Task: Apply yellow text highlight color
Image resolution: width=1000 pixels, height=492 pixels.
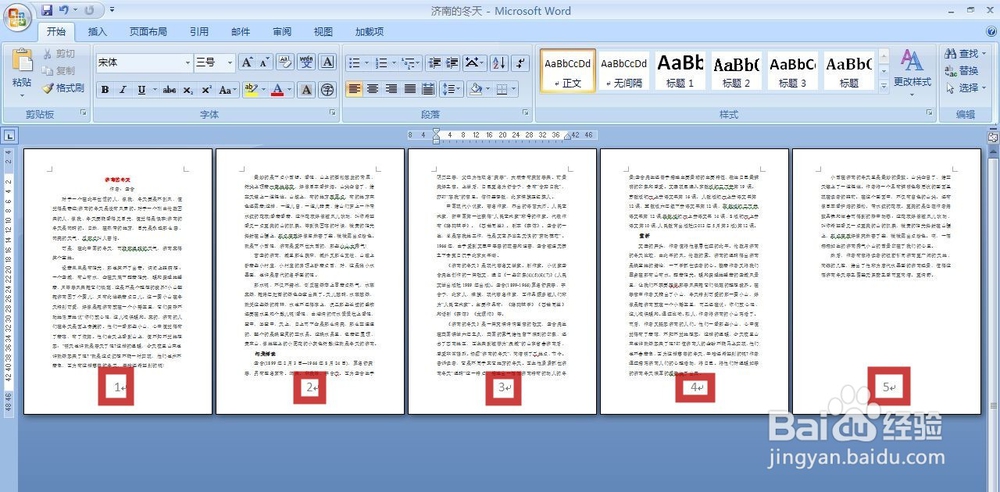Action: click(251, 90)
